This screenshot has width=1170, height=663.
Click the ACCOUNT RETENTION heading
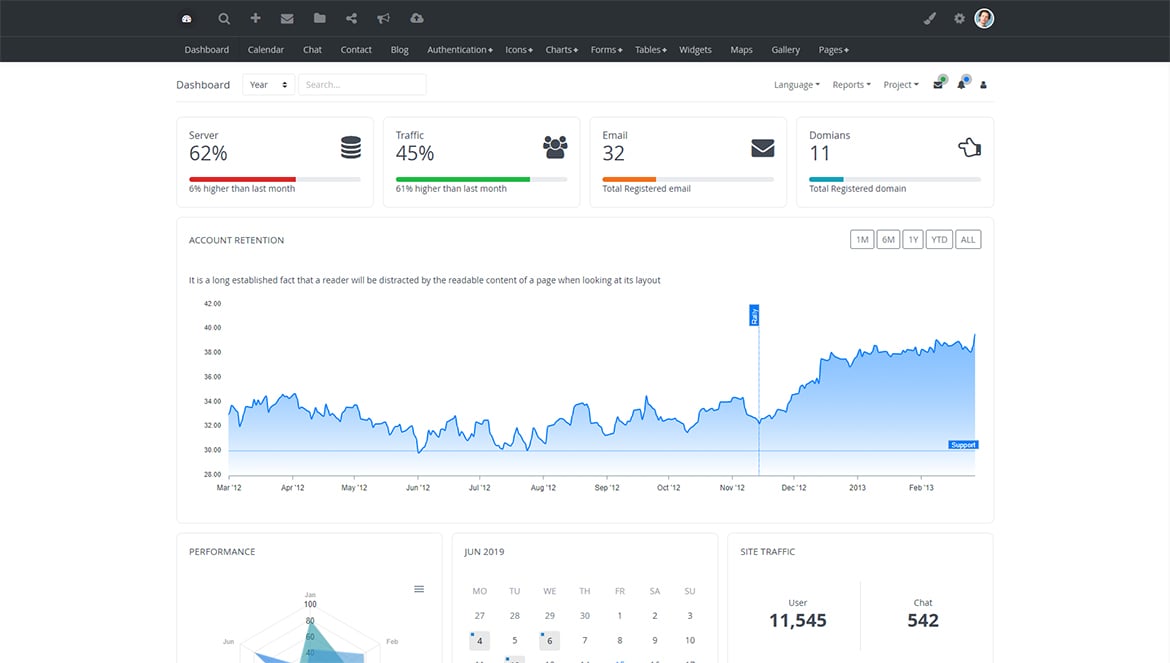(x=237, y=240)
